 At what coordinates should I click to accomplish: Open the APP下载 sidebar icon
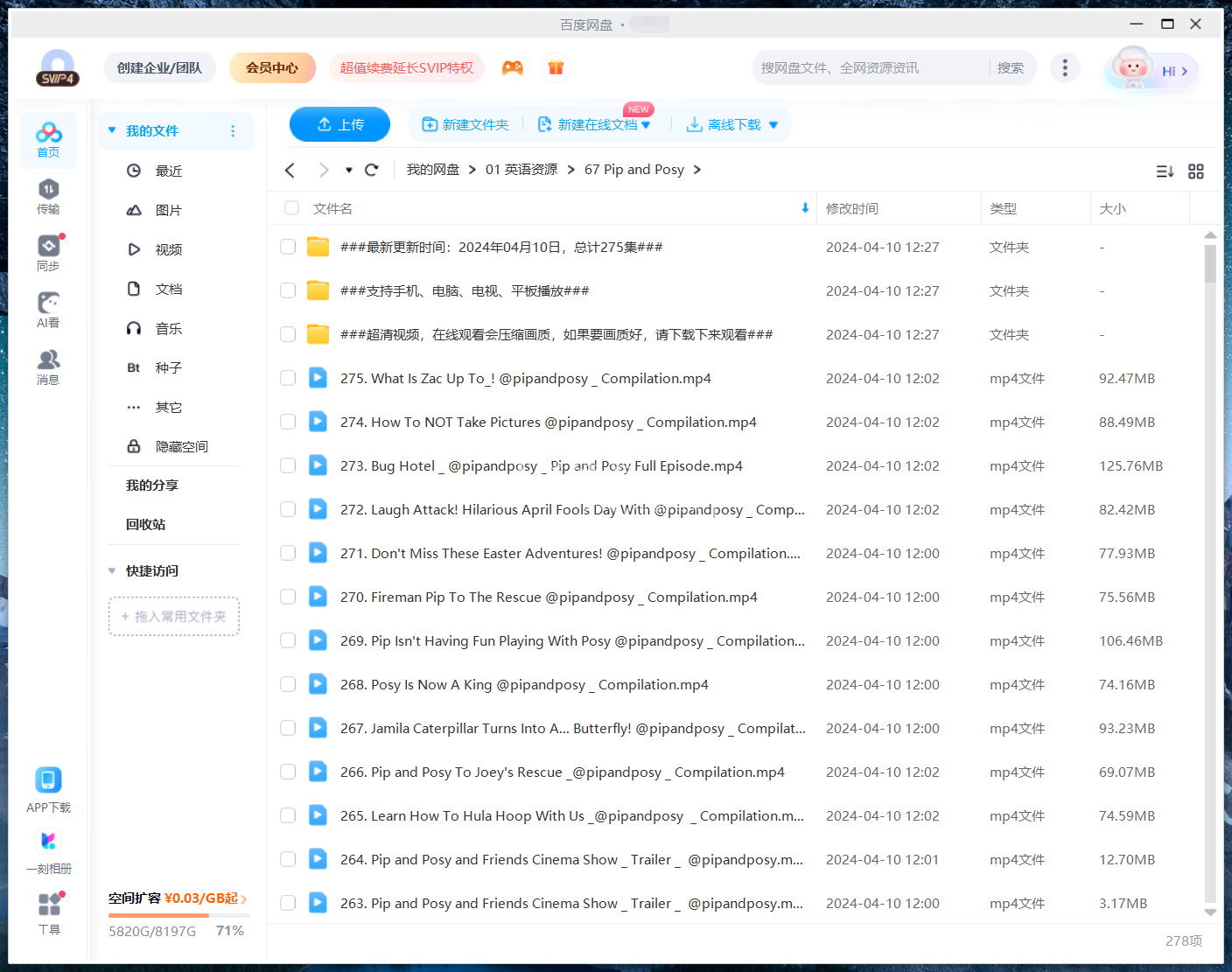(x=48, y=790)
